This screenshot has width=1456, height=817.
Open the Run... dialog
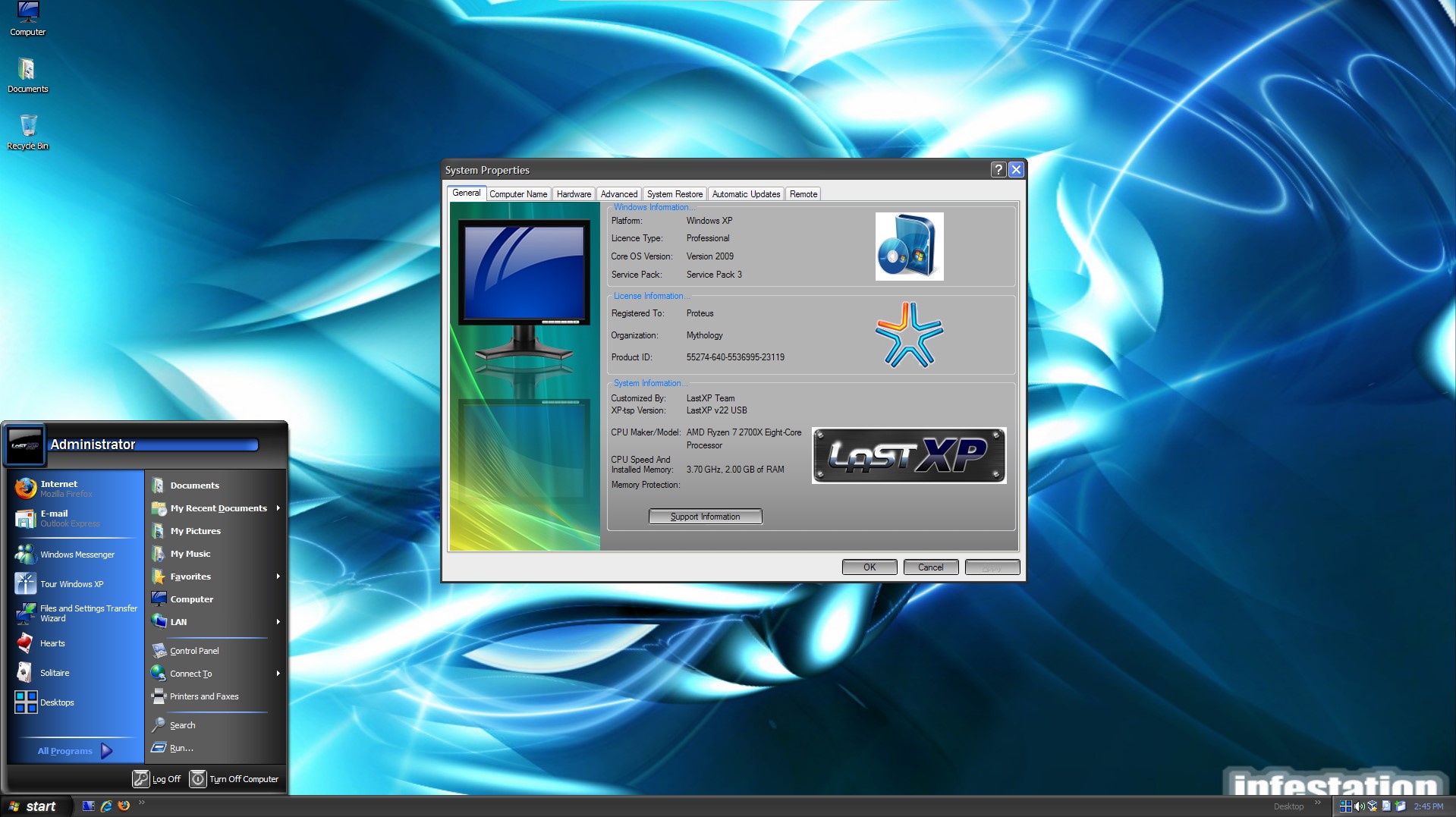[x=215, y=748]
